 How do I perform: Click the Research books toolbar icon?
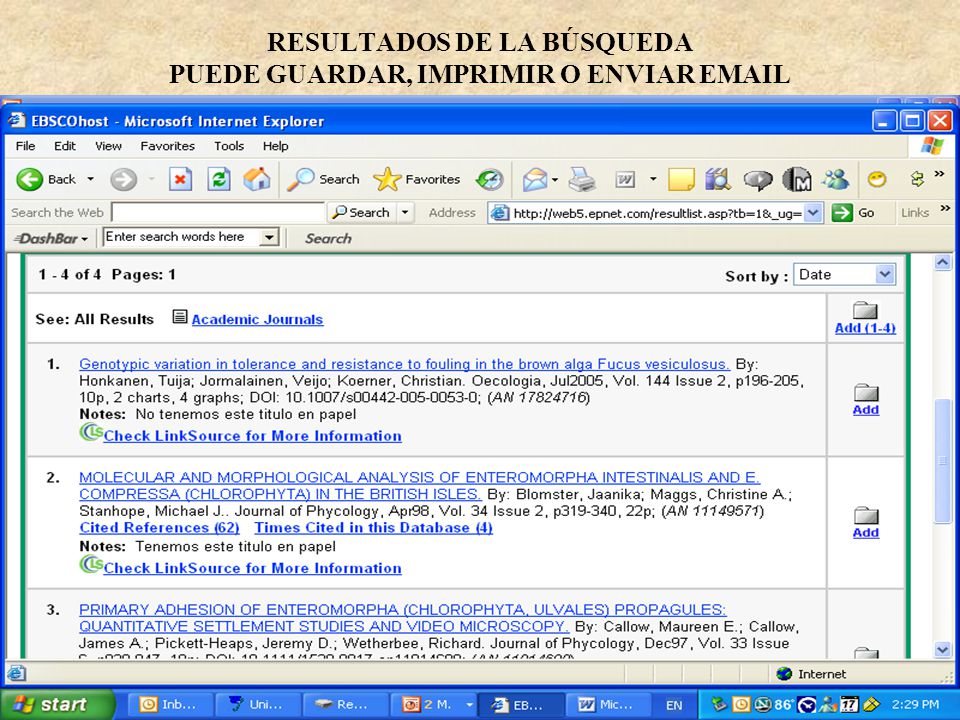(x=718, y=179)
